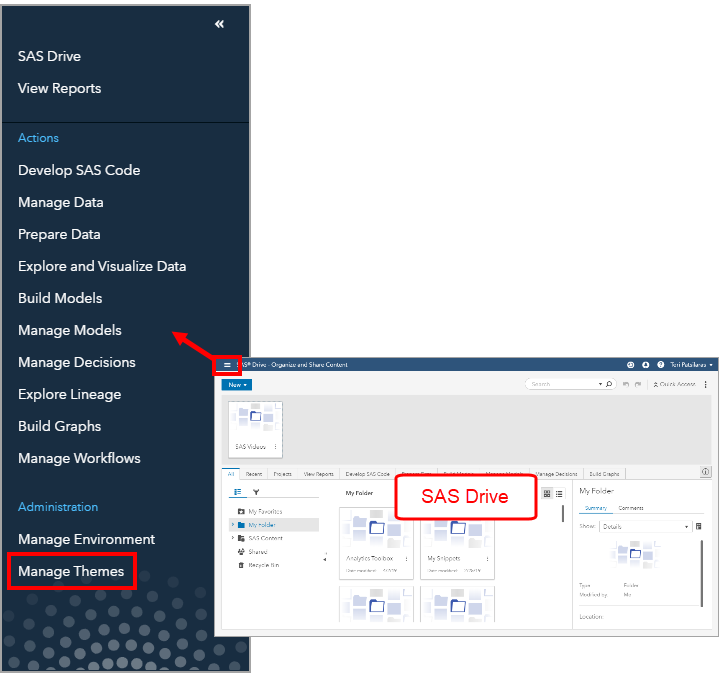The height and width of the screenshot is (675, 720).
Task: Toggle the information pane icon
Action: tap(705, 472)
